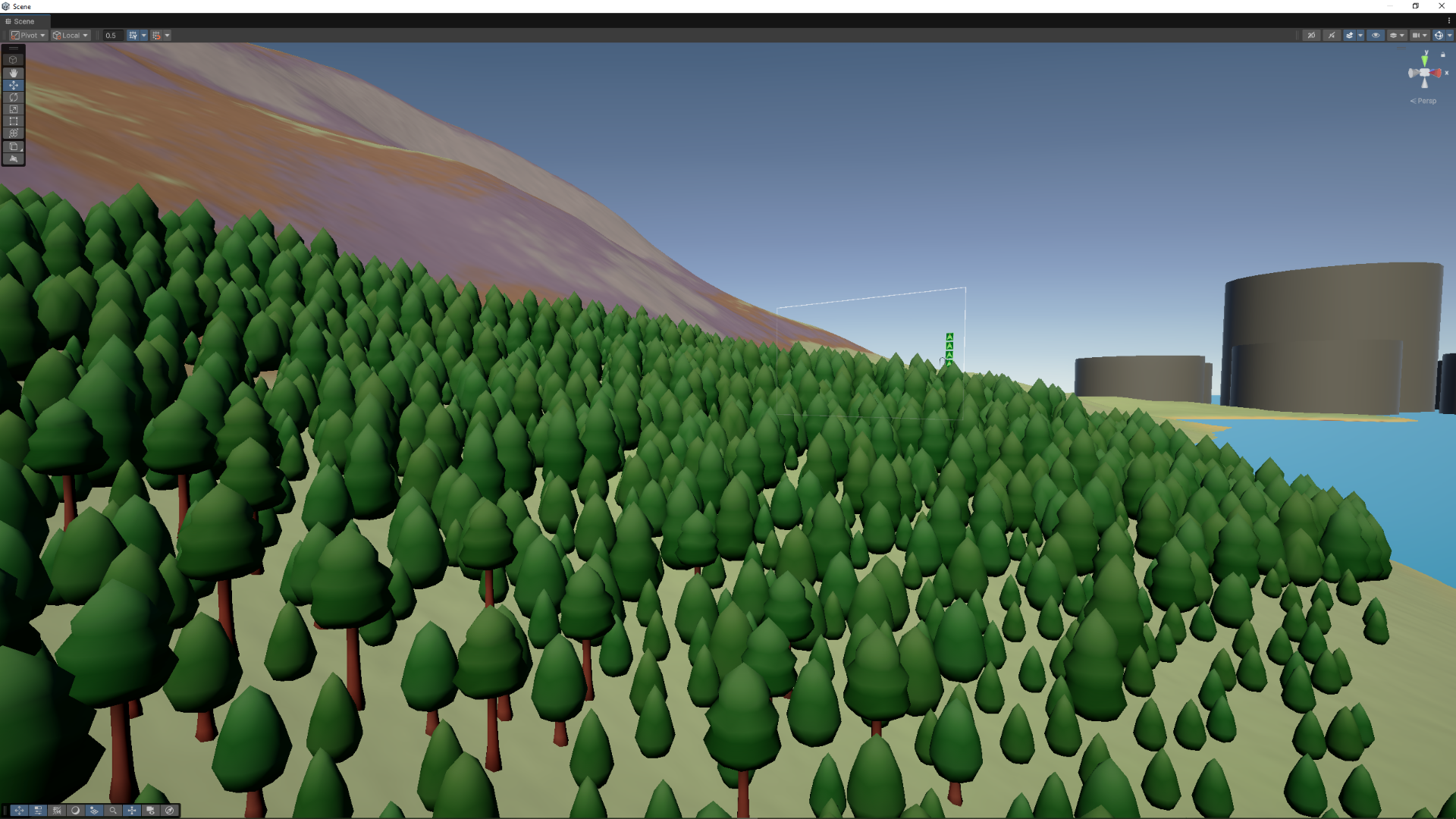
Task: Click the 0.5 snap value field
Action: pos(112,36)
